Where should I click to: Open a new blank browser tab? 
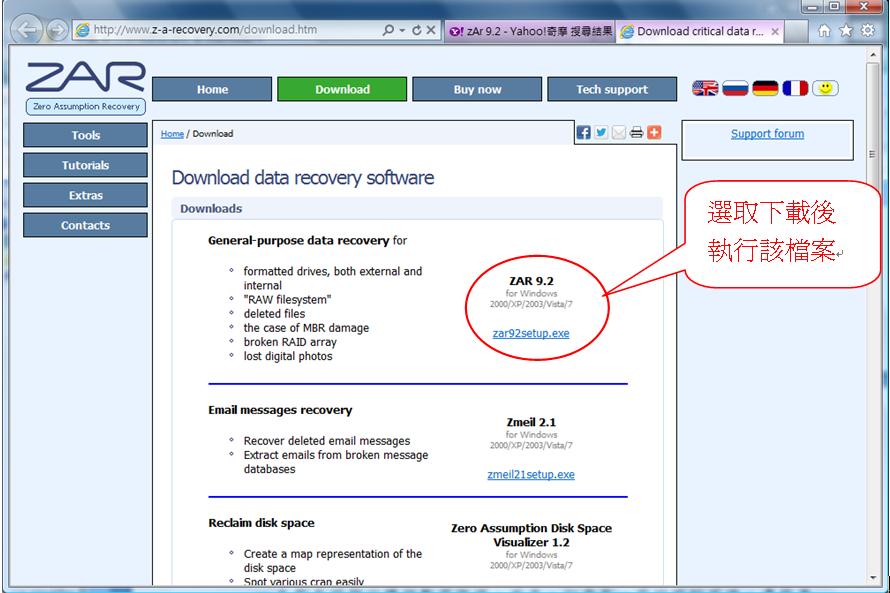(796, 32)
